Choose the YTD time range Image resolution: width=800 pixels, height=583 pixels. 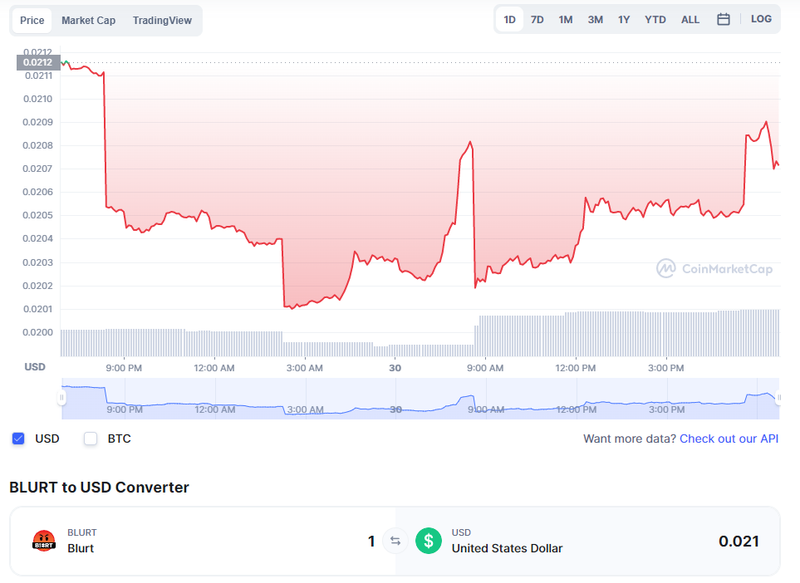pyautogui.click(x=655, y=19)
